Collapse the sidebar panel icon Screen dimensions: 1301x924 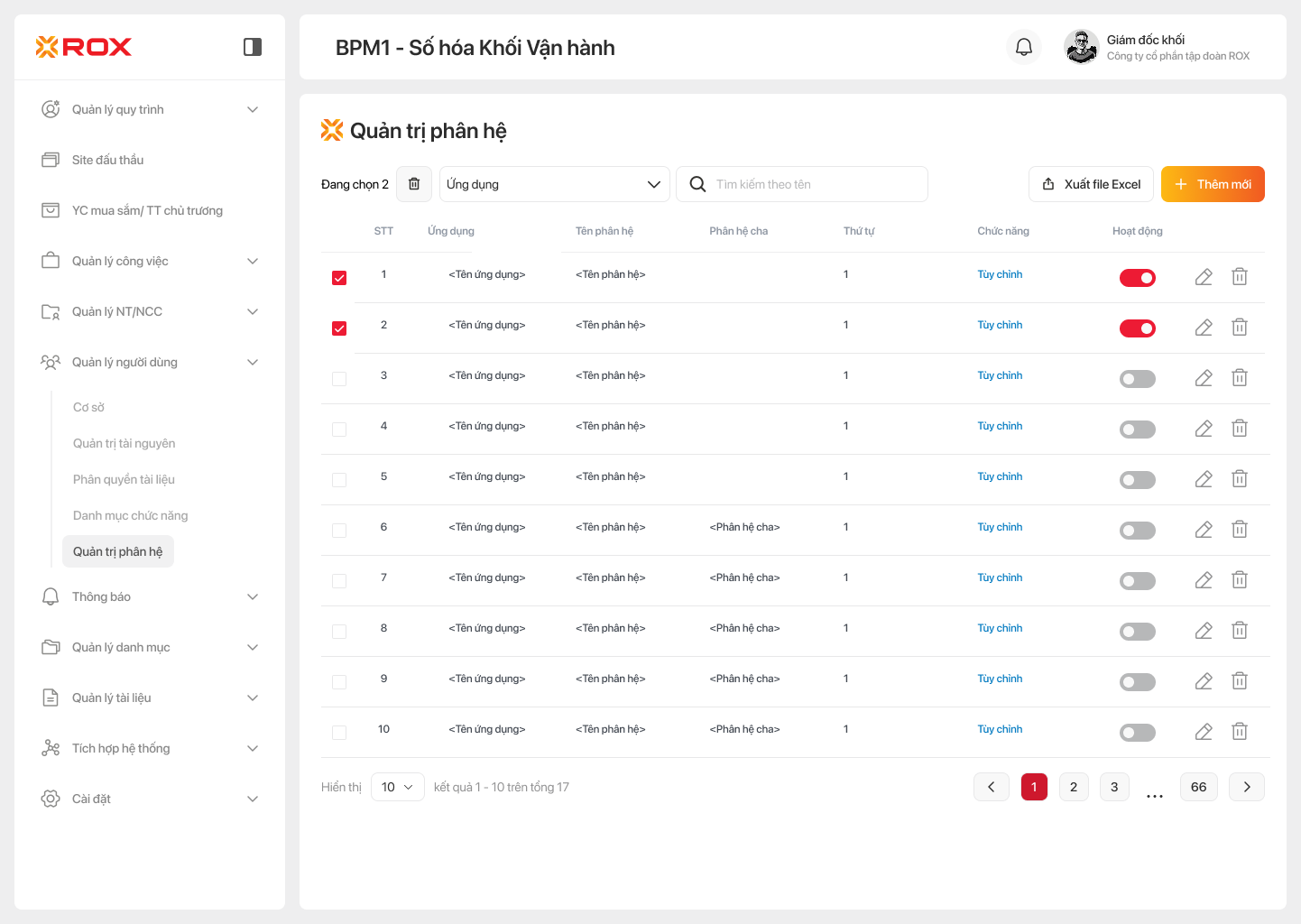pyautogui.click(x=253, y=47)
